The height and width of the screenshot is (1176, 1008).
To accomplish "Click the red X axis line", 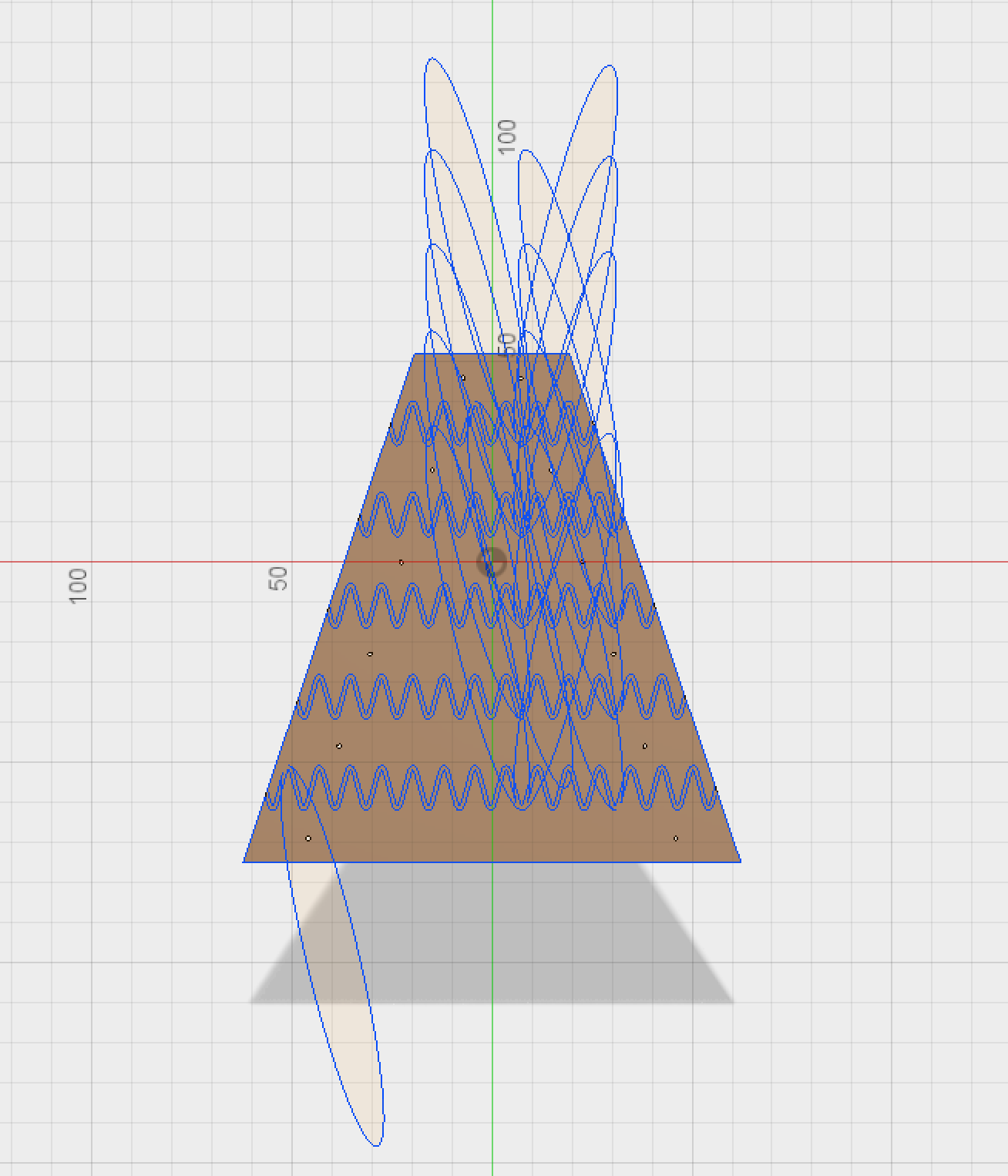I will pyautogui.click(x=154, y=563).
